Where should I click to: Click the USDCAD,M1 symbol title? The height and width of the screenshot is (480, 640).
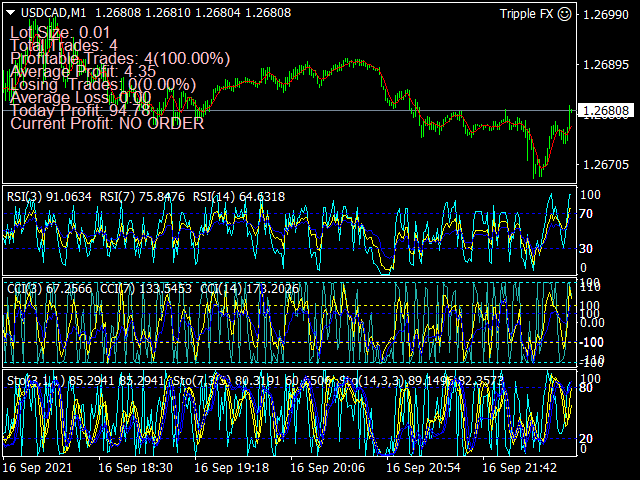coord(52,14)
